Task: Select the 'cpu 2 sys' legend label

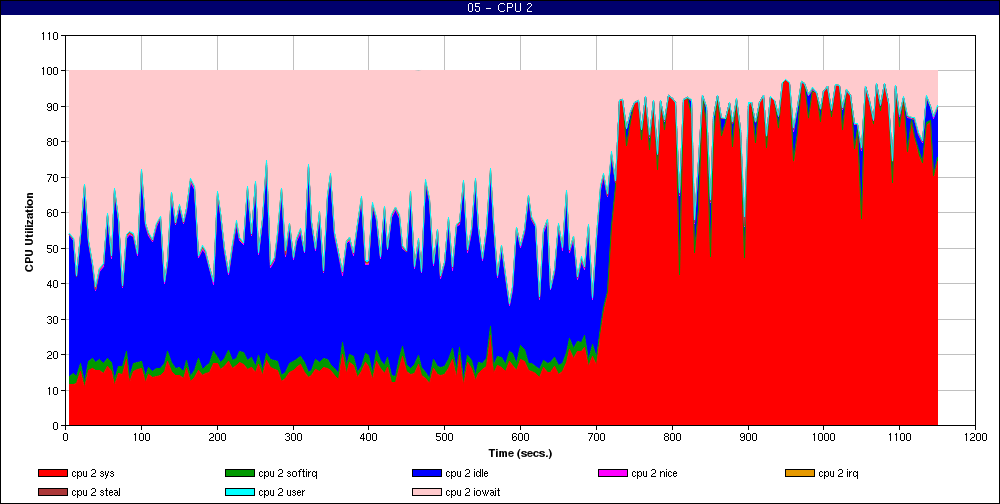Action: pyautogui.click(x=93, y=473)
